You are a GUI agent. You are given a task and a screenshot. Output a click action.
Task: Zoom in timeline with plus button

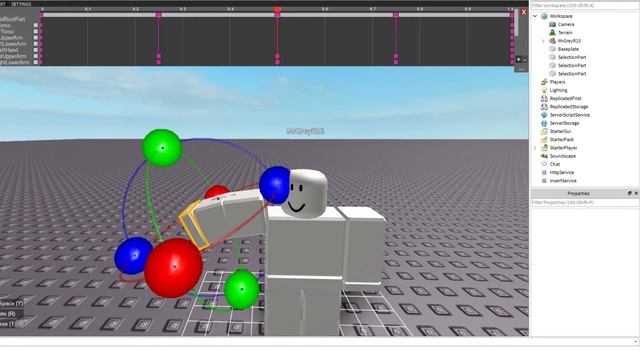(518, 60)
